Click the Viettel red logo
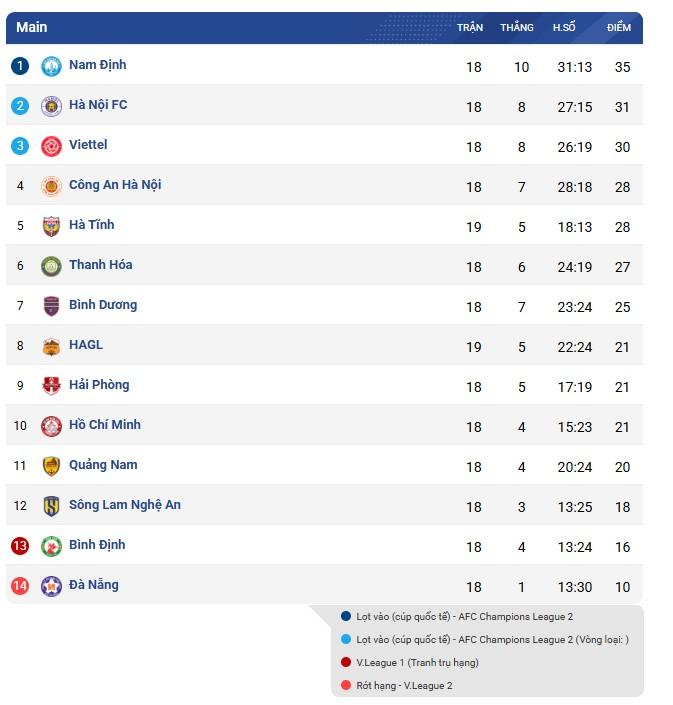 [51, 146]
